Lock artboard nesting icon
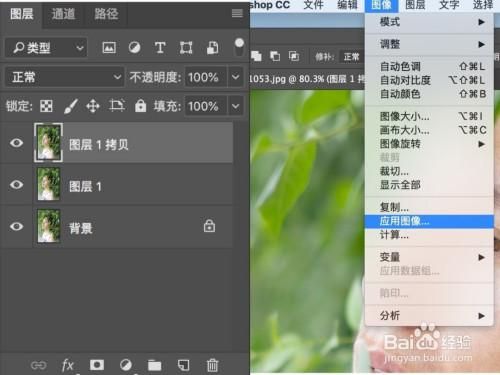This screenshot has height=375, width=500. [117, 106]
